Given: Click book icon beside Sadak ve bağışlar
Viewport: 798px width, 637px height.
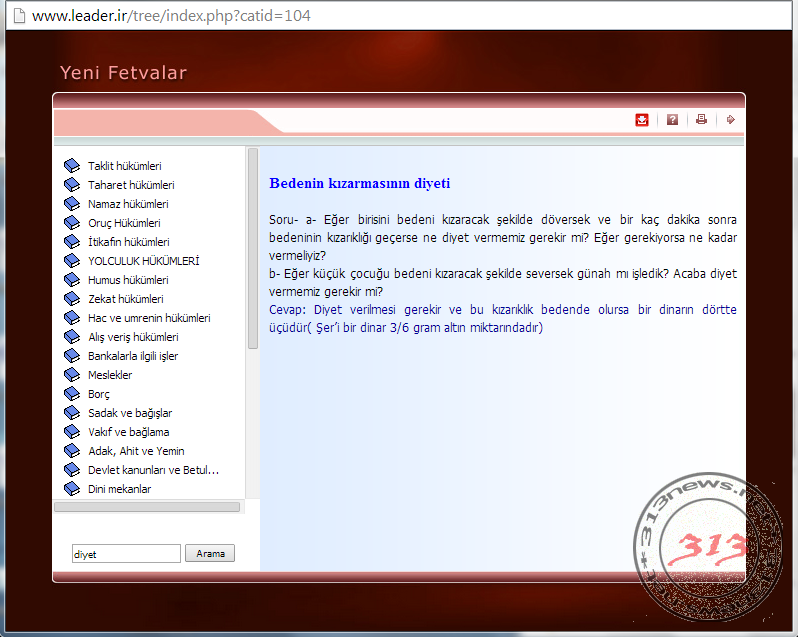Looking at the screenshot, I should (x=72, y=412).
